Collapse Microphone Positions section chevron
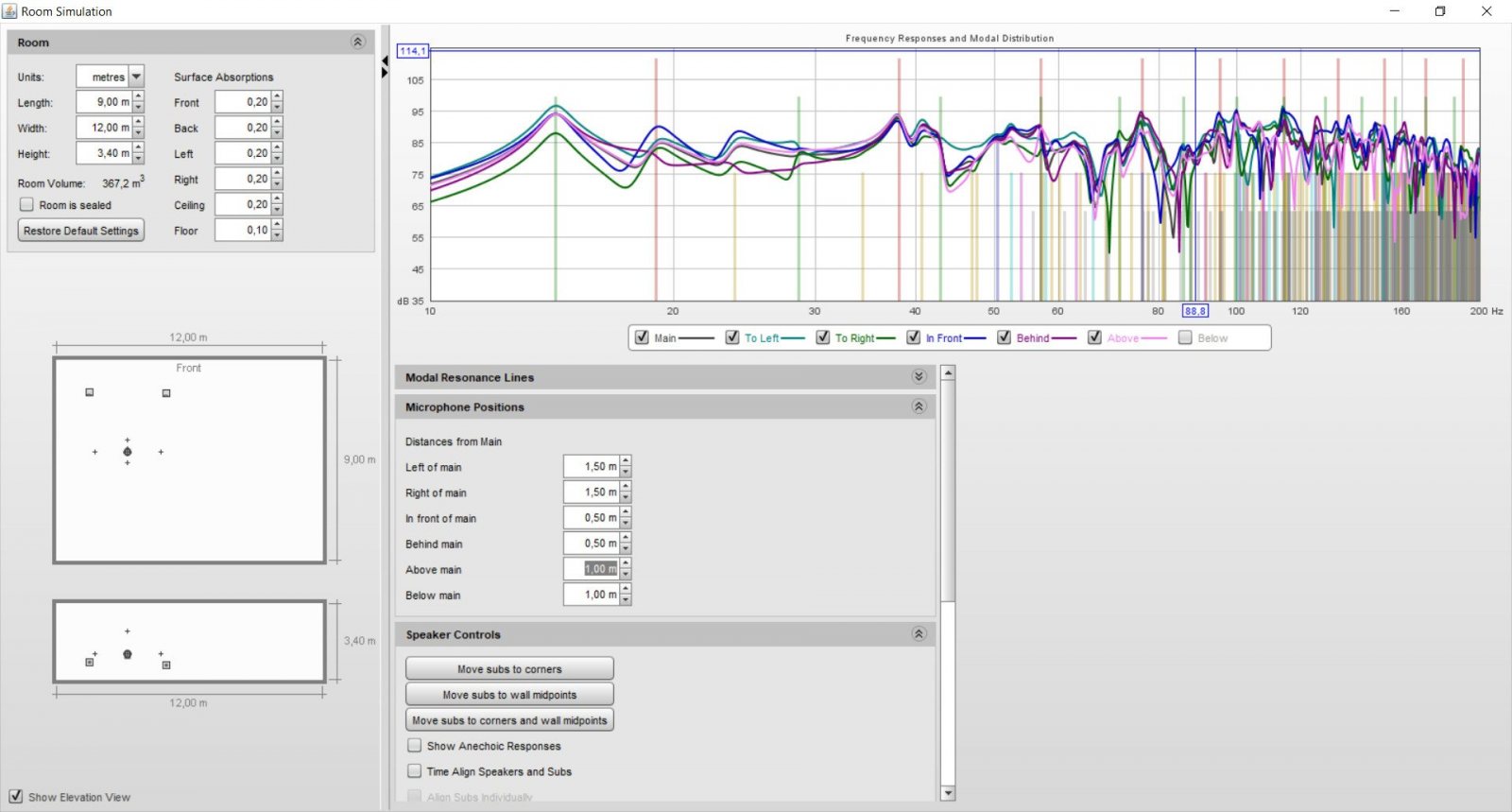Viewport: 1512px width, 812px height. point(919,406)
